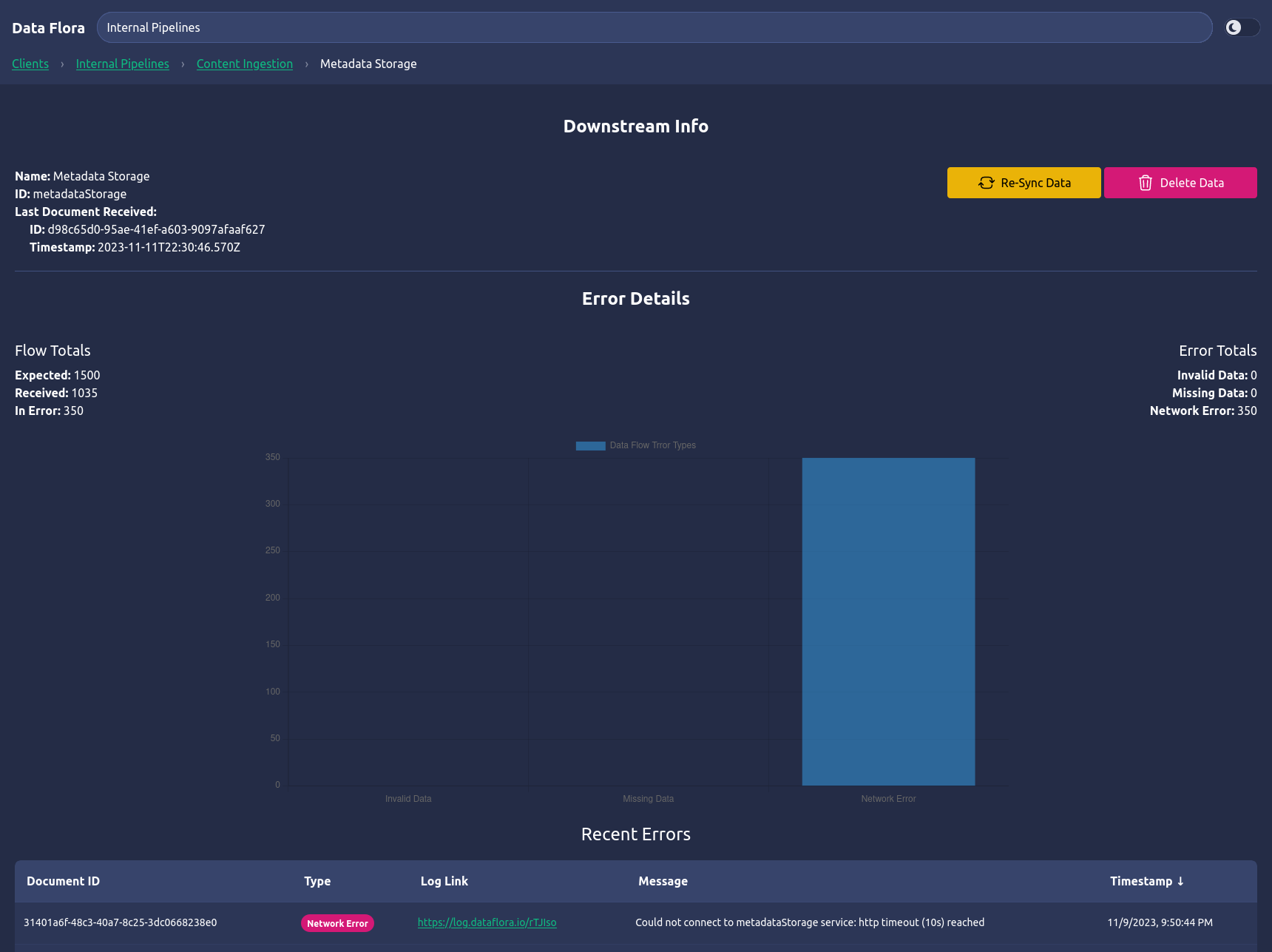Focus the Internal Pipelines search field
Screen dimensions: 1272x952
coord(654,27)
